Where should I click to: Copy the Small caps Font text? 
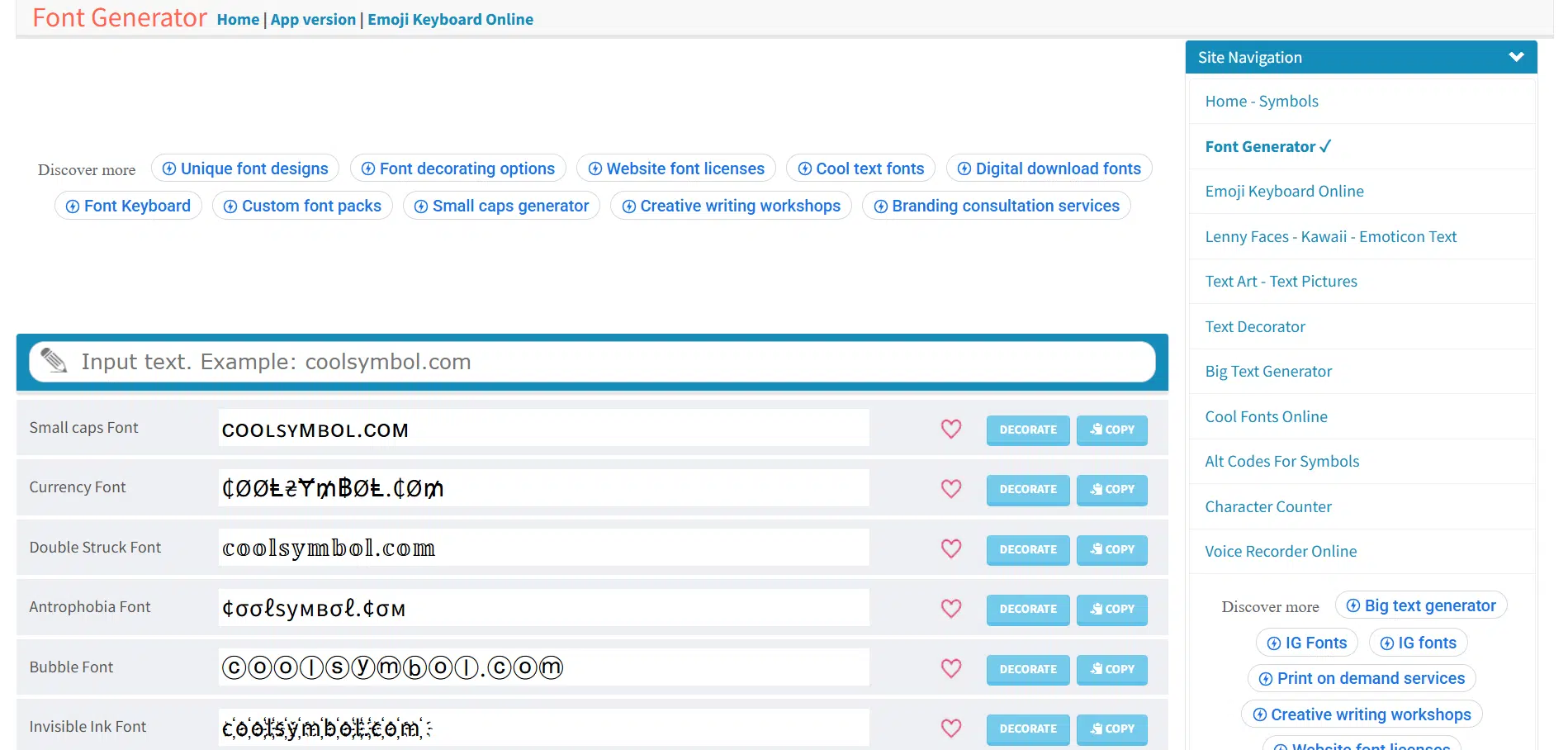pyautogui.click(x=1111, y=430)
